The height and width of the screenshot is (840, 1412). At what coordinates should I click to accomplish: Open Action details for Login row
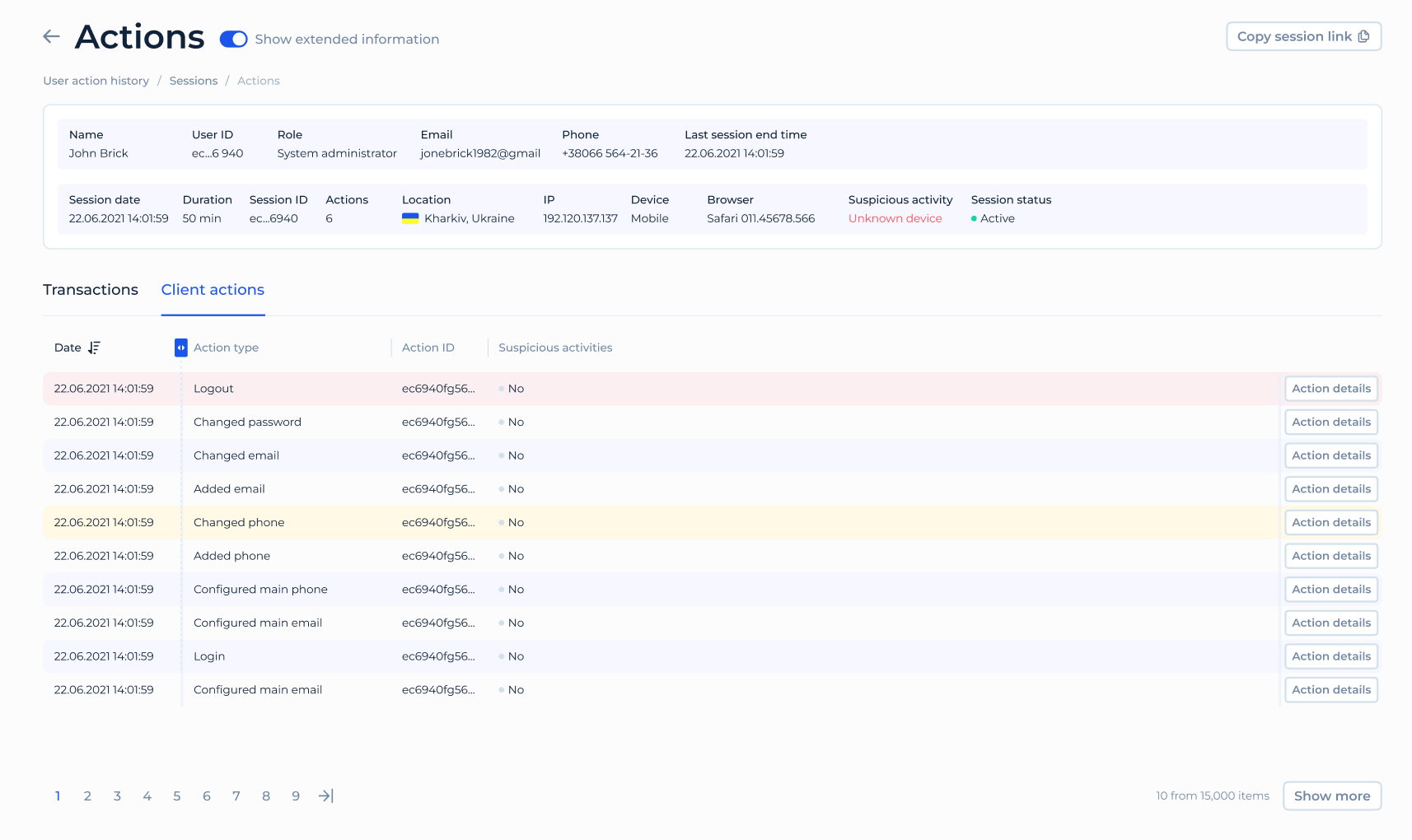[x=1331, y=656]
